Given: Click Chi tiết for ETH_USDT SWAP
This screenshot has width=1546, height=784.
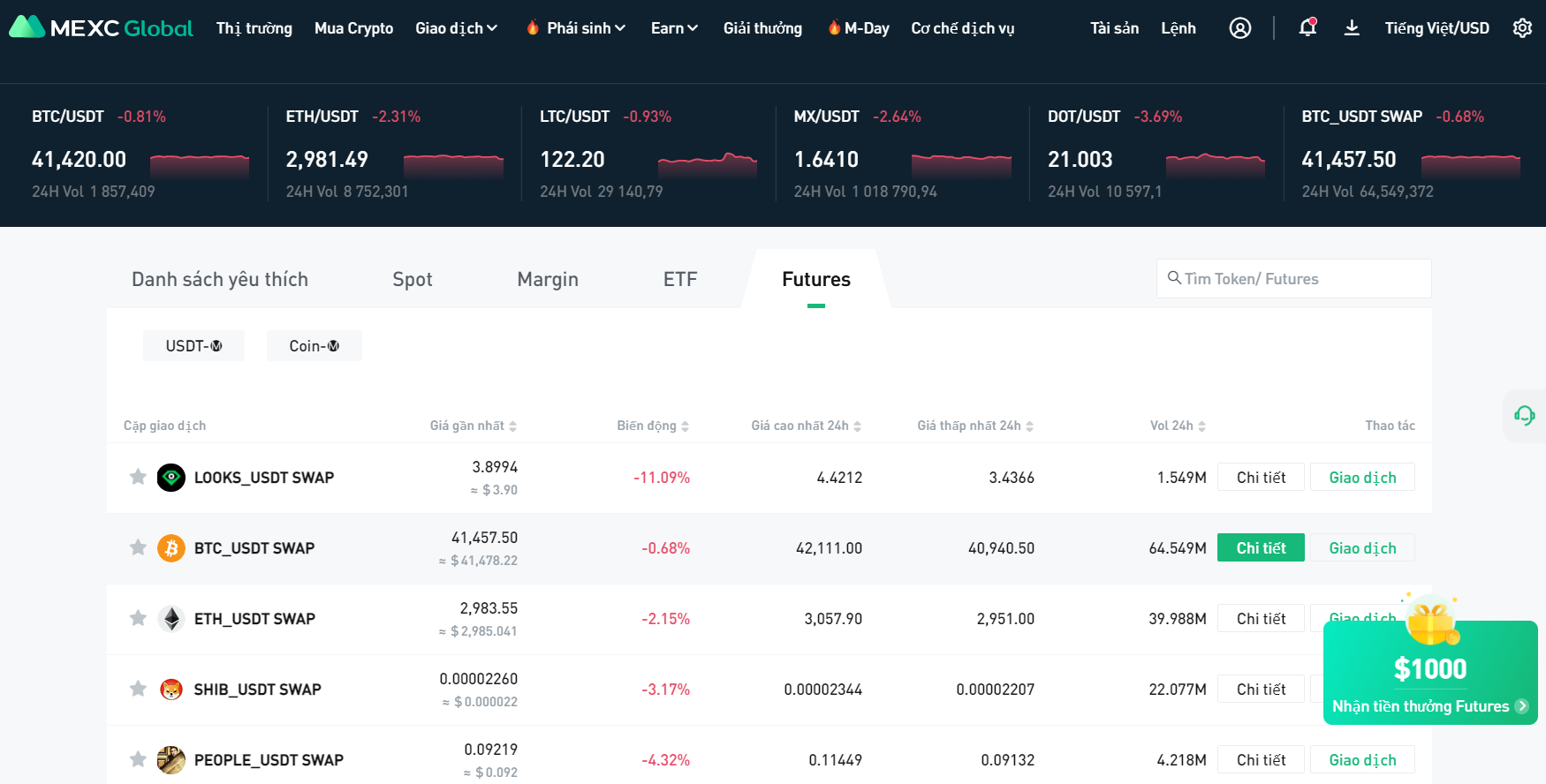Looking at the screenshot, I should (x=1261, y=619).
